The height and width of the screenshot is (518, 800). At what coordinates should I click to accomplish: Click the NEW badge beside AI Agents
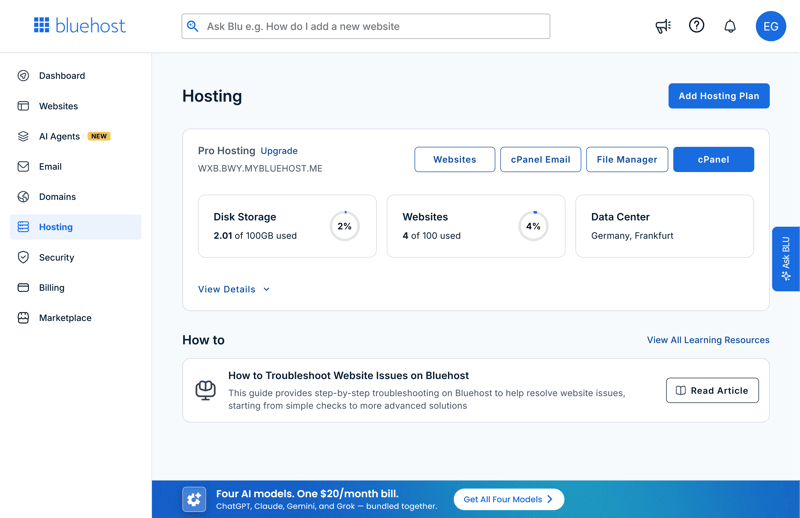pos(99,136)
